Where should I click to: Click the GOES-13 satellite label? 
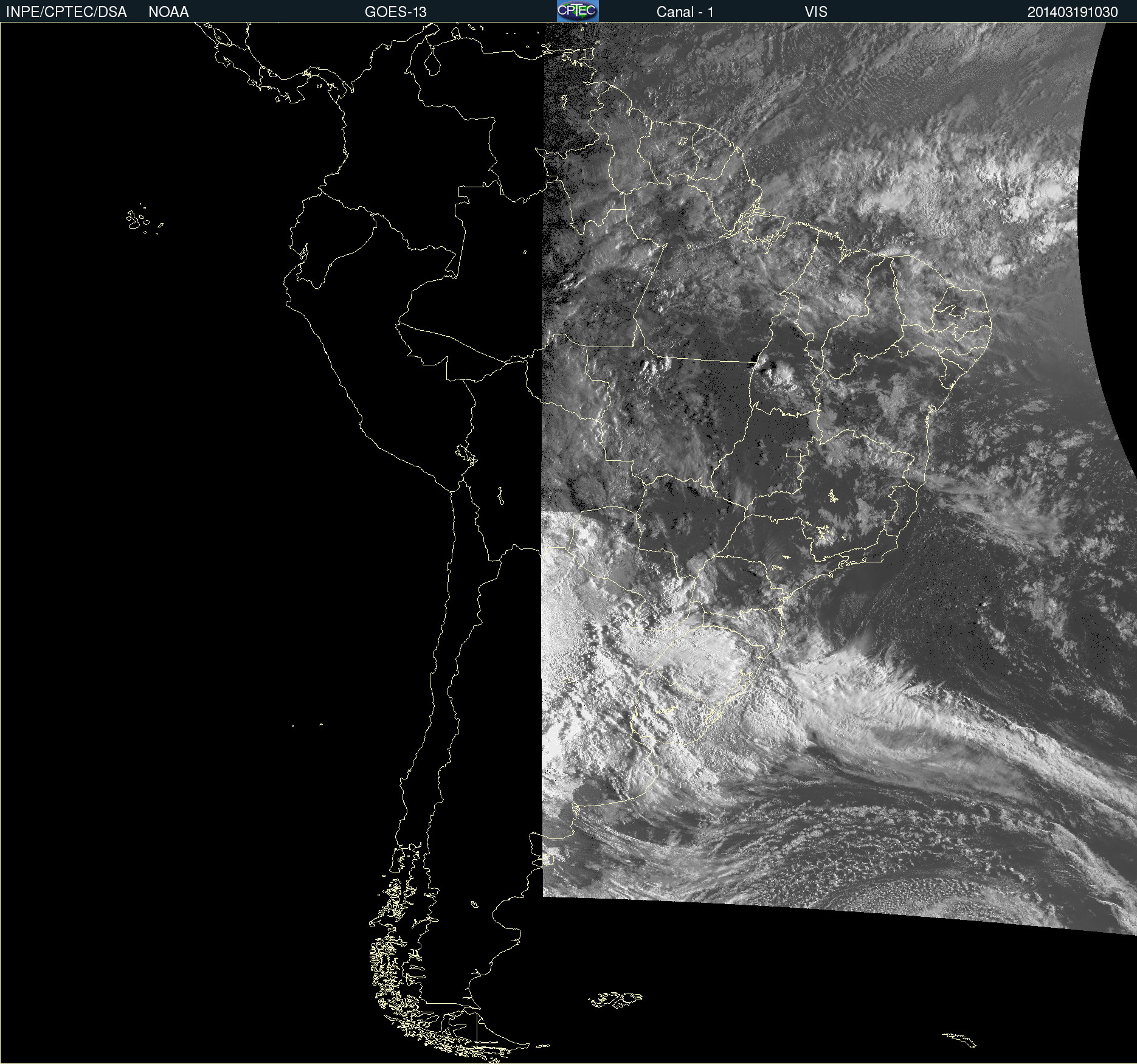[x=396, y=12]
